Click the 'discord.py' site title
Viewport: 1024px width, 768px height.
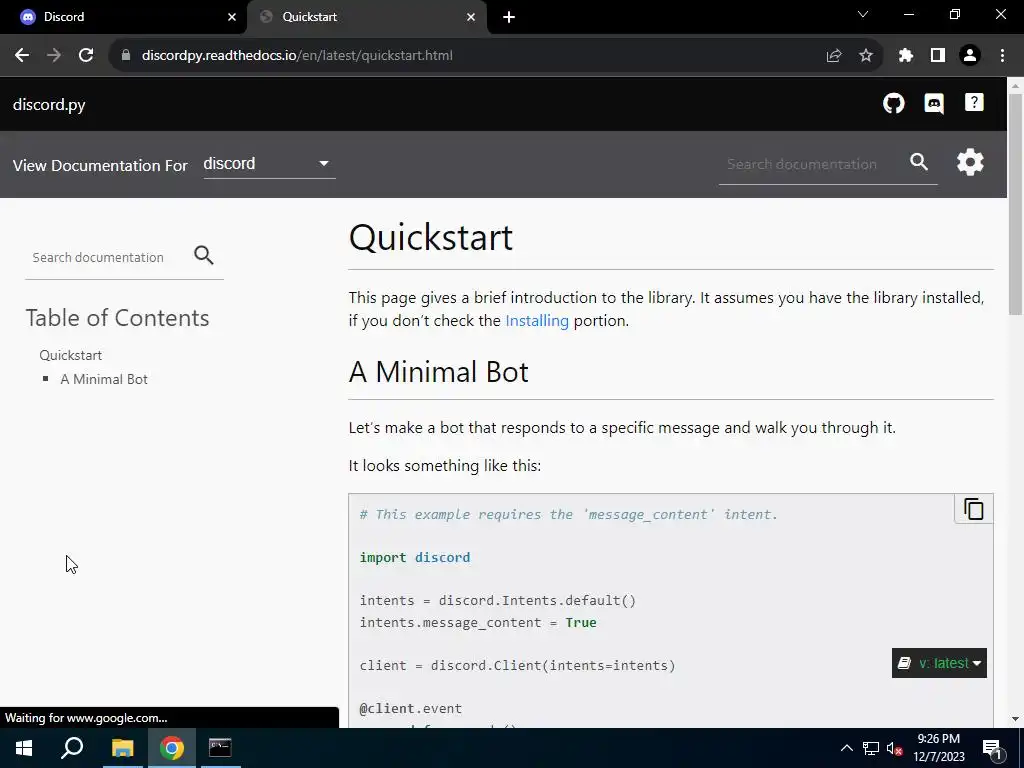(x=49, y=104)
